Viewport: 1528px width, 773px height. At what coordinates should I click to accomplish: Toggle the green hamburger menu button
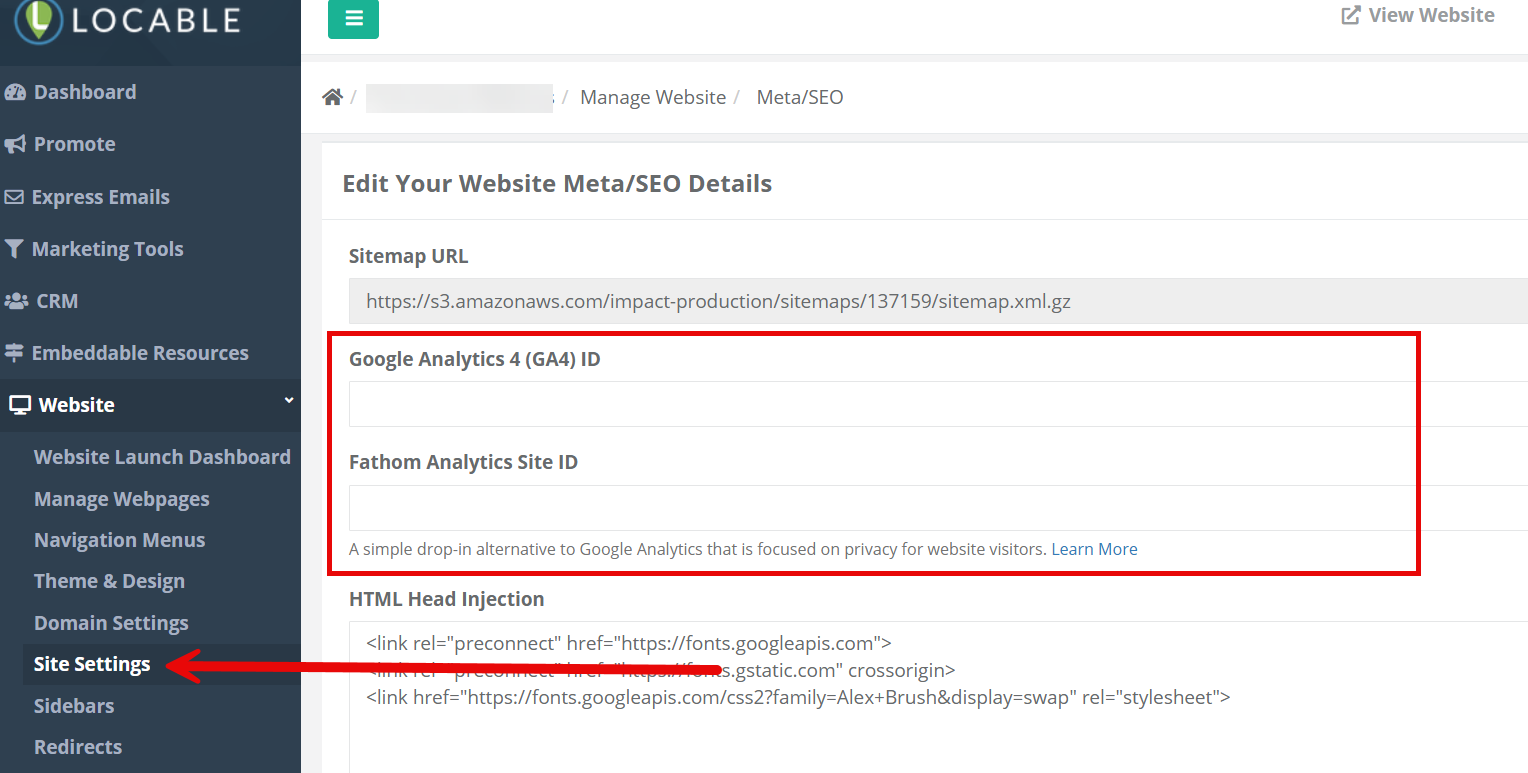tap(353, 19)
